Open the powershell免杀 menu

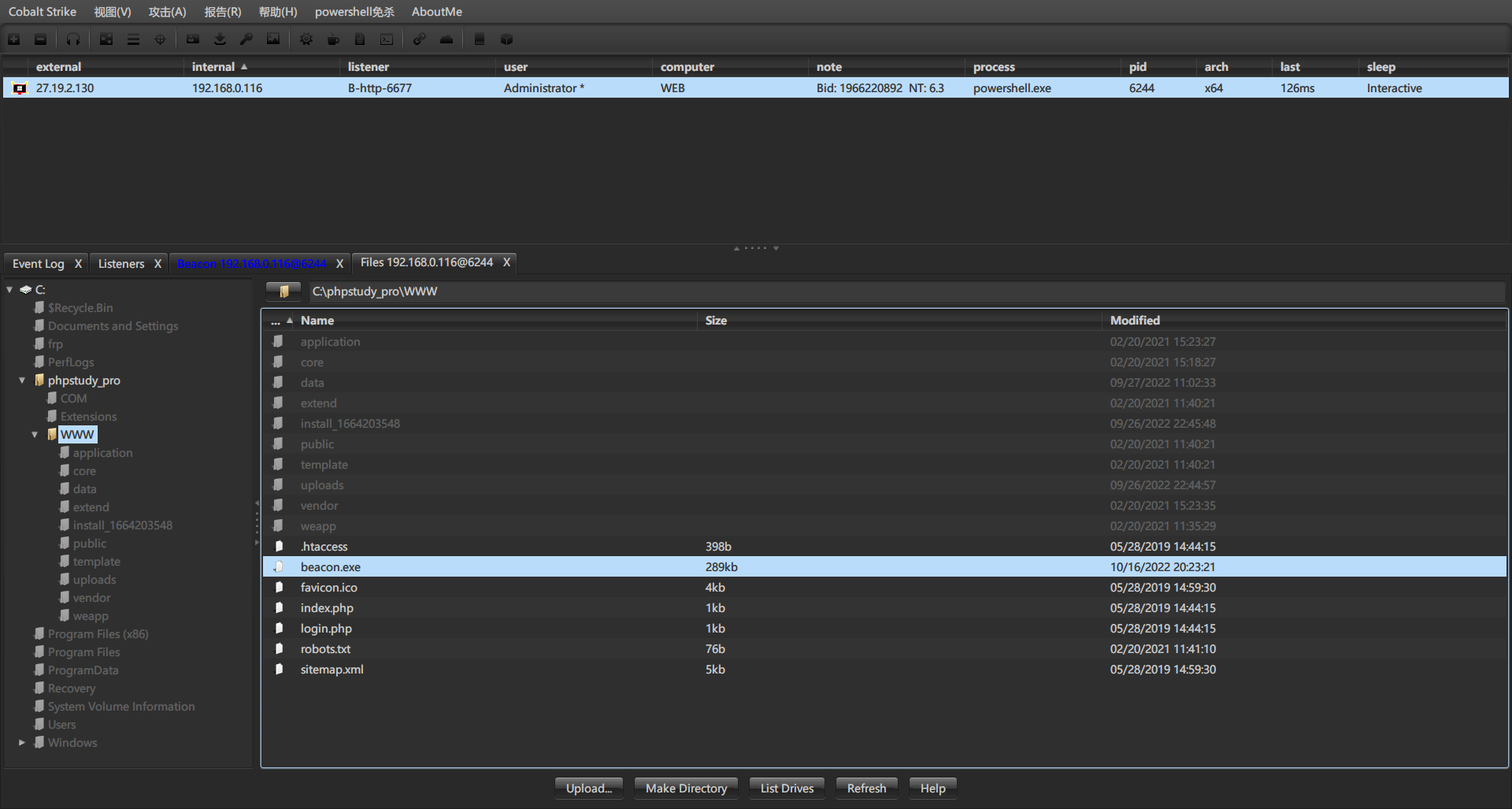354,12
